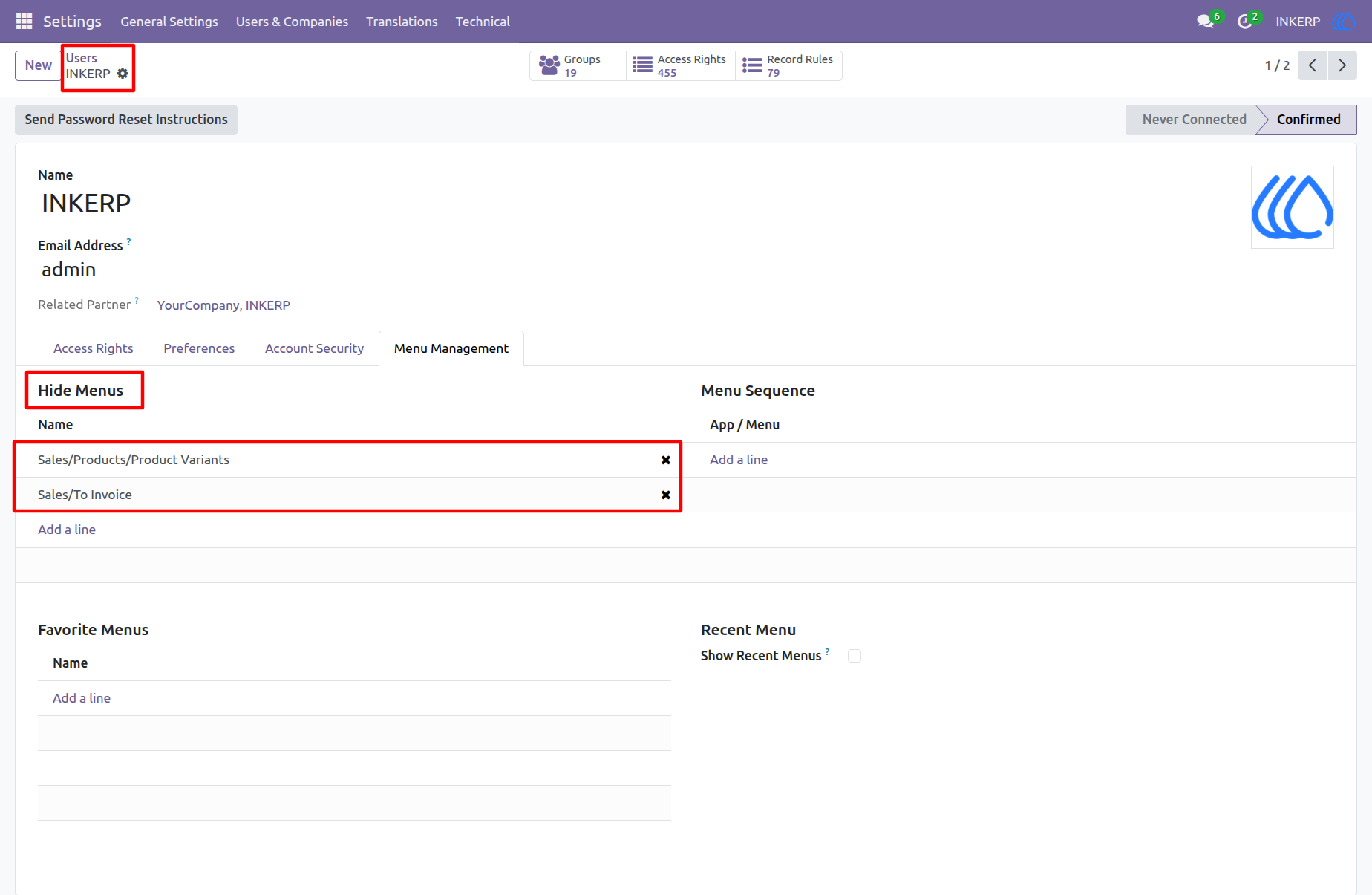Image resolution: width=1372 pixels, height=895 pixels.
Task: Go to next user record arrow
Action: [x=1342, y=65]
